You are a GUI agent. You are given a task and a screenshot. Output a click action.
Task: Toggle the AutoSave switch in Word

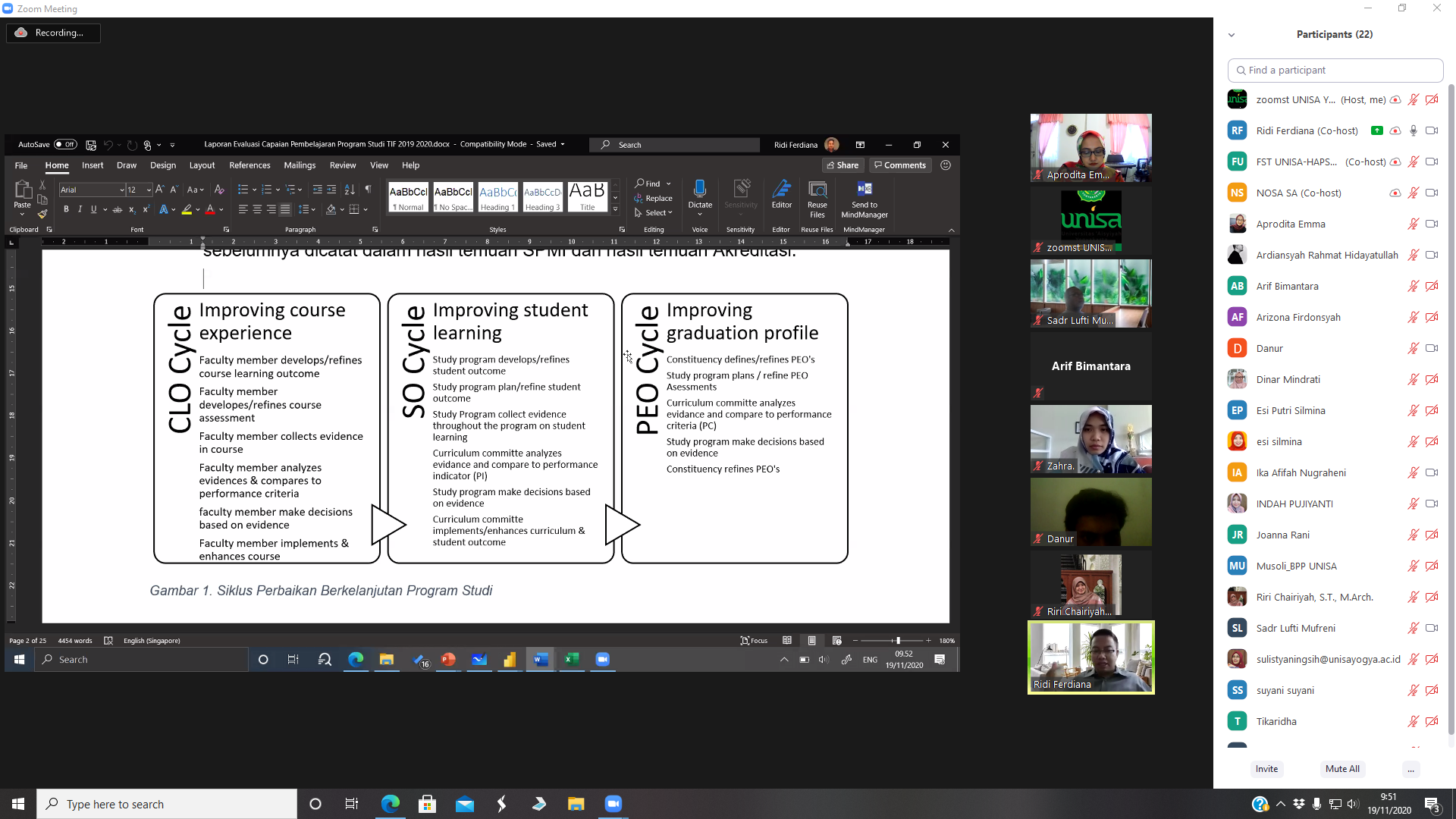pos(65,144)
